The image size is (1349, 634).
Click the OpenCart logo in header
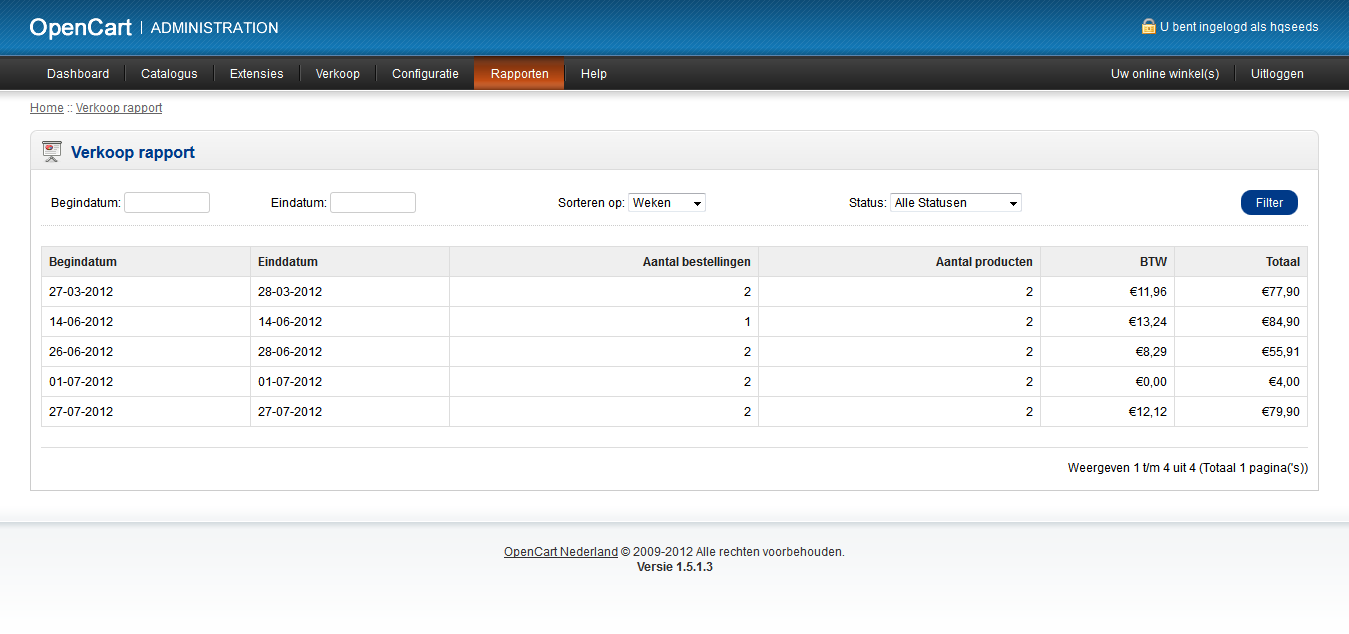click(80, 28)
